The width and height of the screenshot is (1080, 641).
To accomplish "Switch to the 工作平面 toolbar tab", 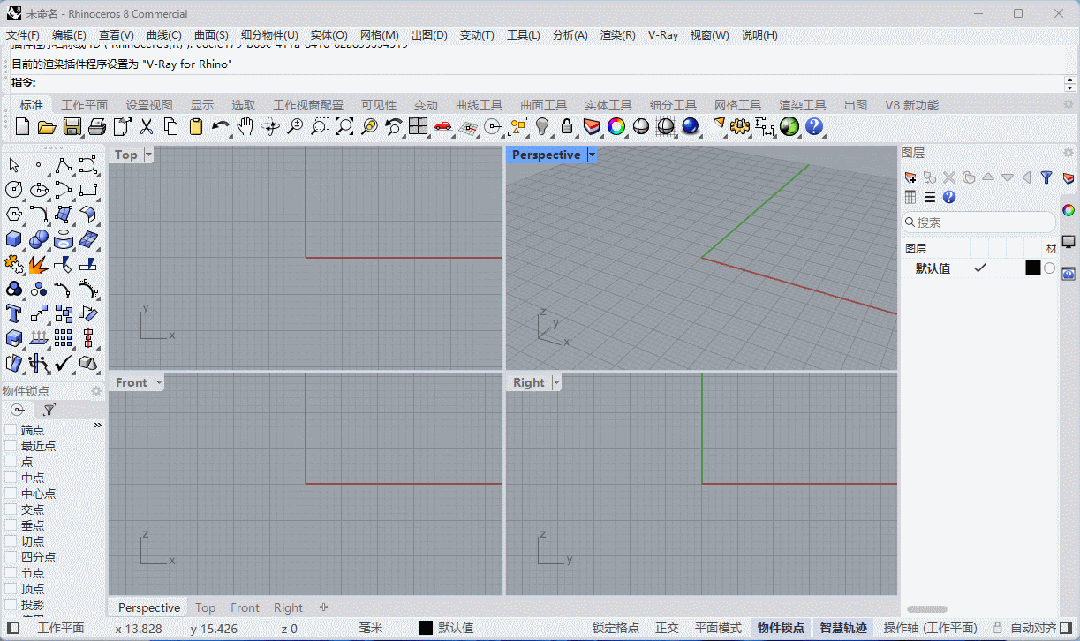I will (x=85, y=105).
